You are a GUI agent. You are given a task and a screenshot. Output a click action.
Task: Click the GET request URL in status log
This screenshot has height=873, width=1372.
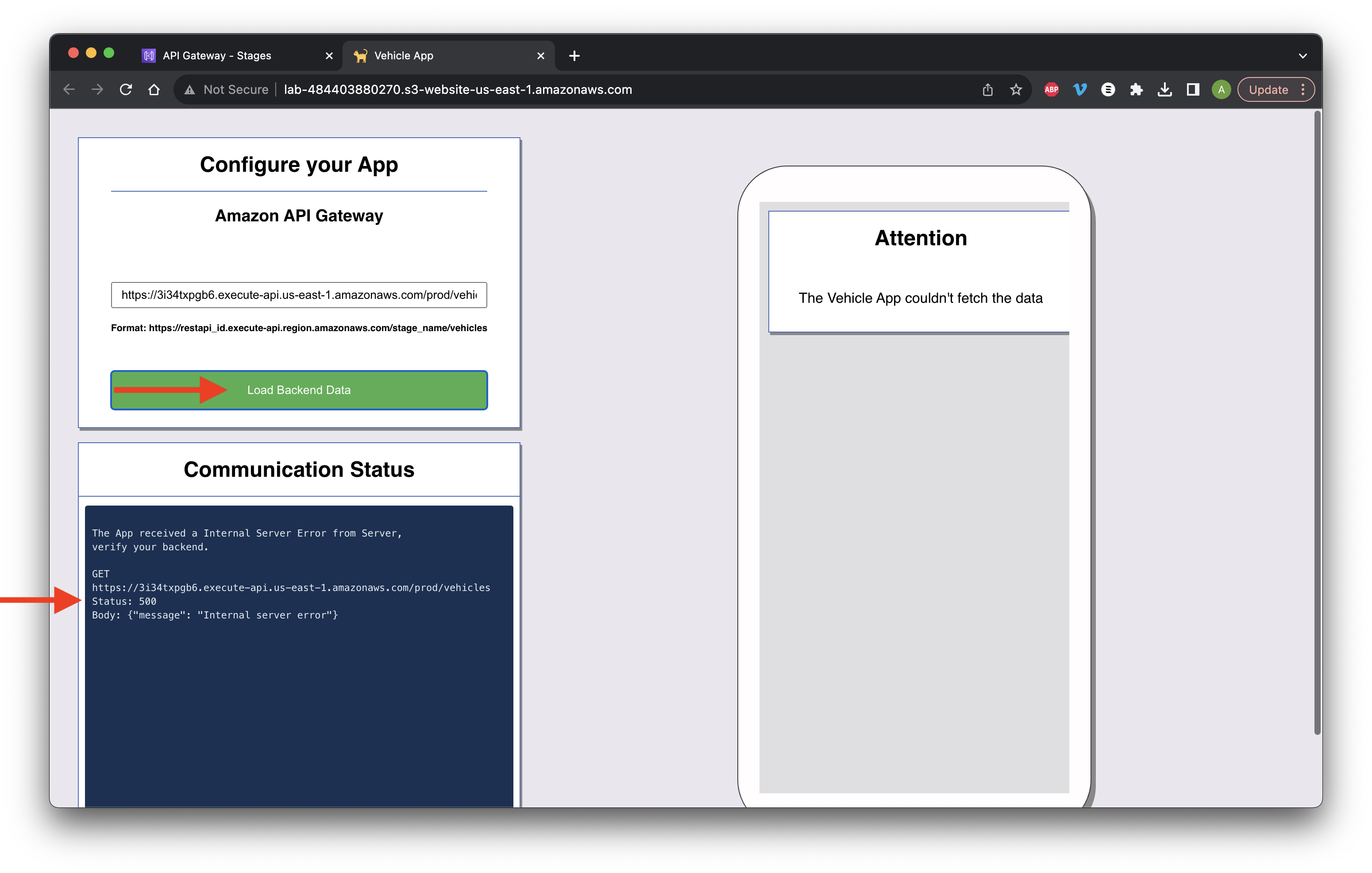(x=291, y=587)
